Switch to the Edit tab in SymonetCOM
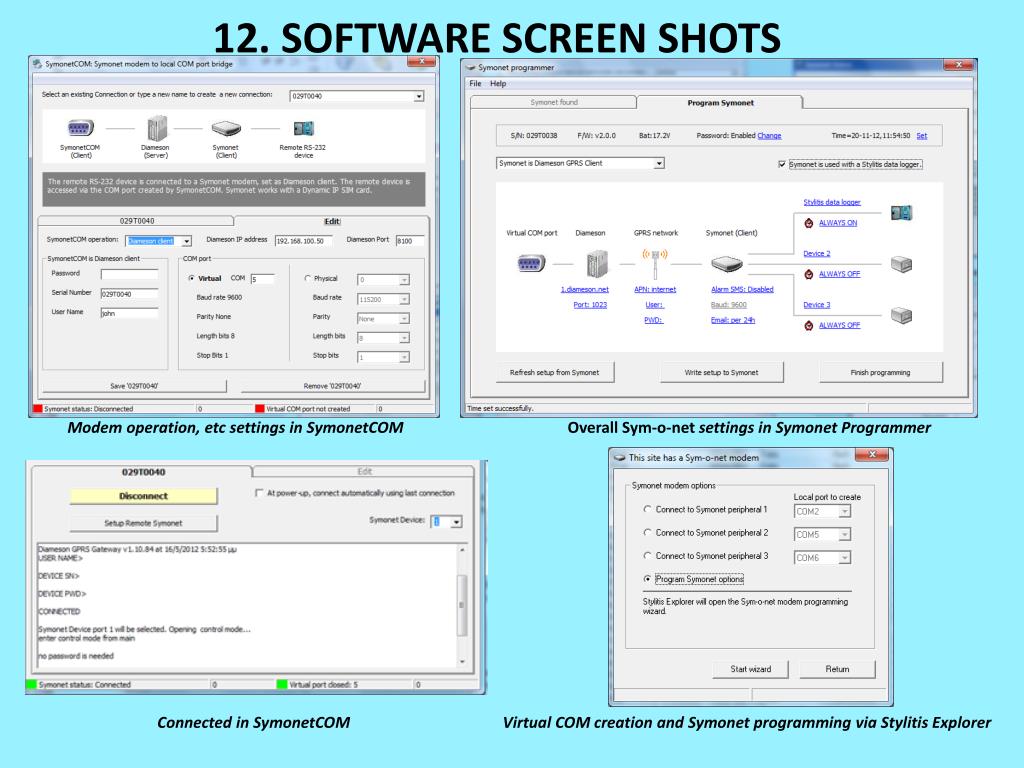 332,221
